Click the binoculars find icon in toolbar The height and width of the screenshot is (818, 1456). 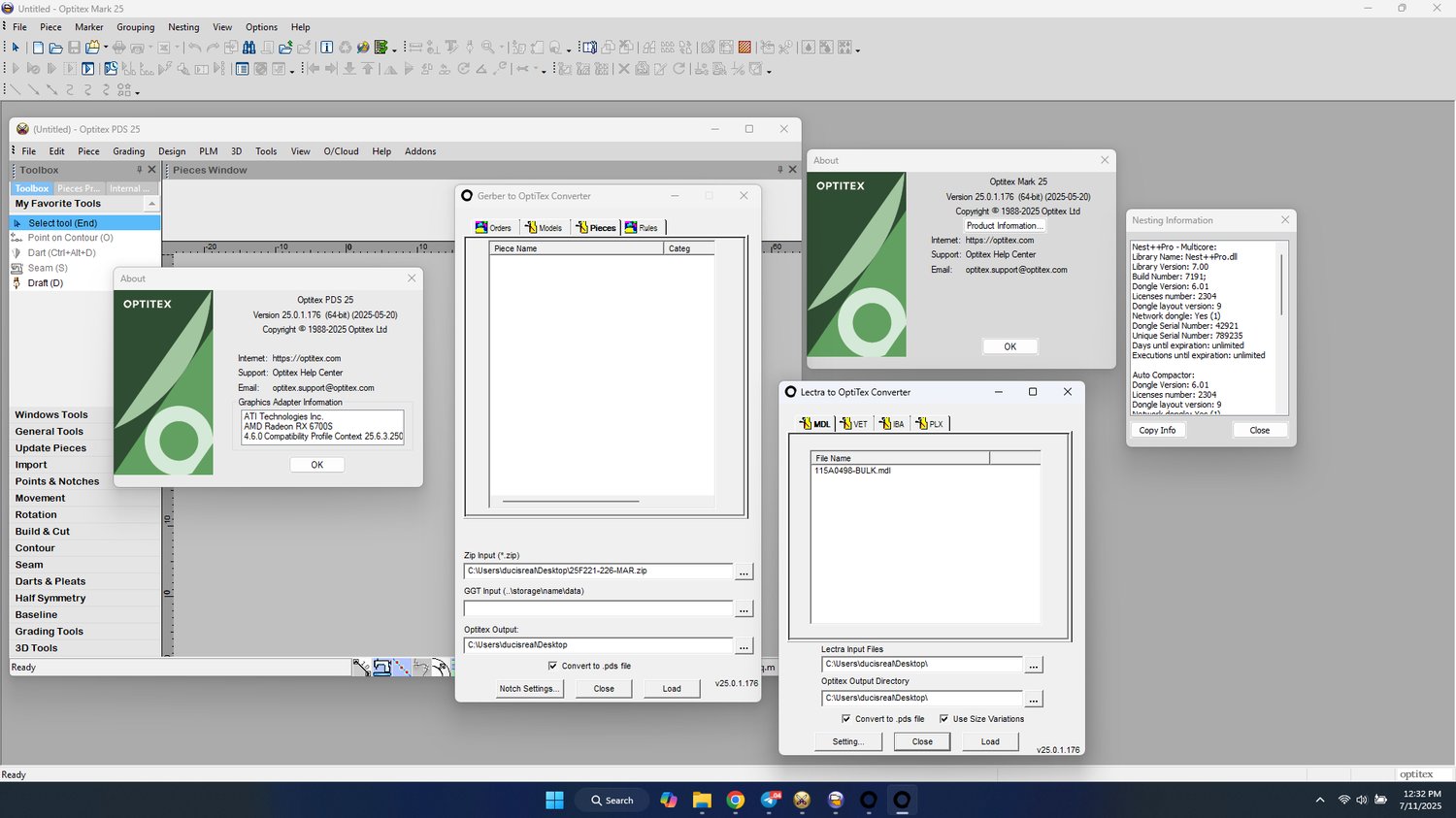249,48
